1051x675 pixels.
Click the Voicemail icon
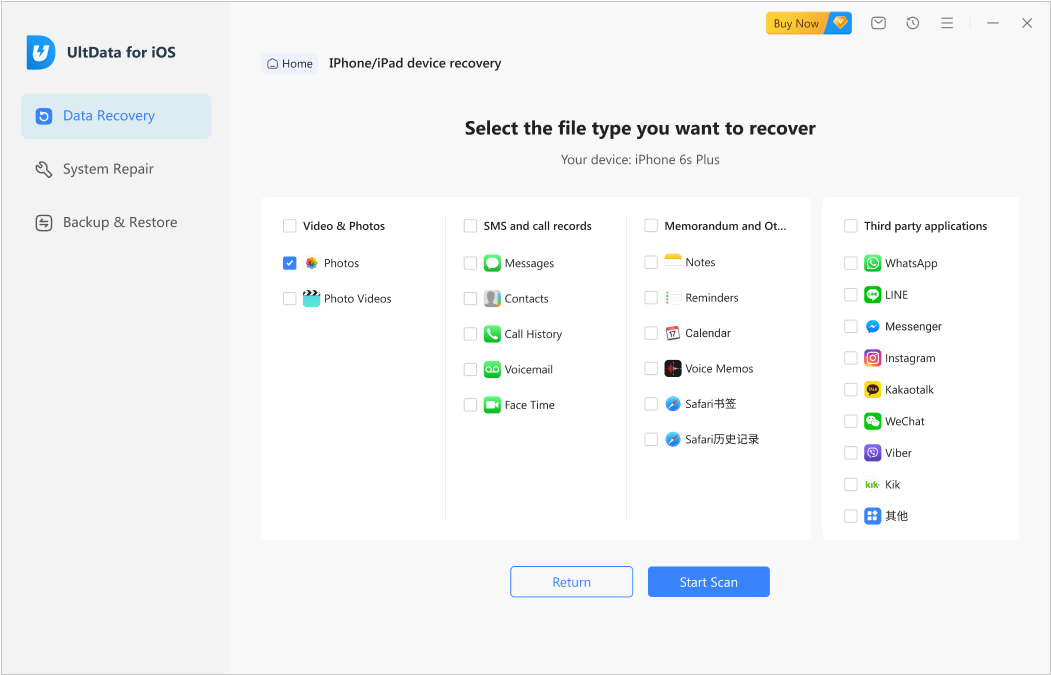[x=492, y=369]
